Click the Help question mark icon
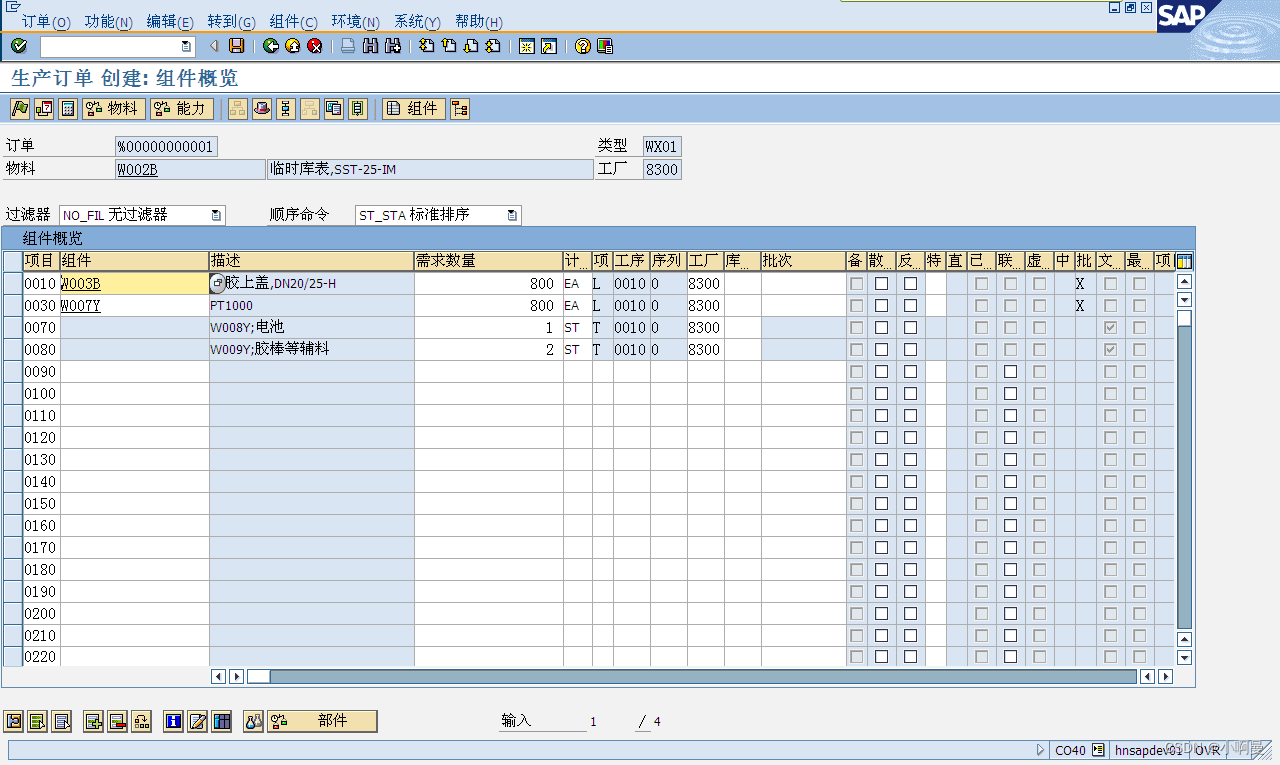This screenshot has height=765, width=1280. [x=585, y=45]
